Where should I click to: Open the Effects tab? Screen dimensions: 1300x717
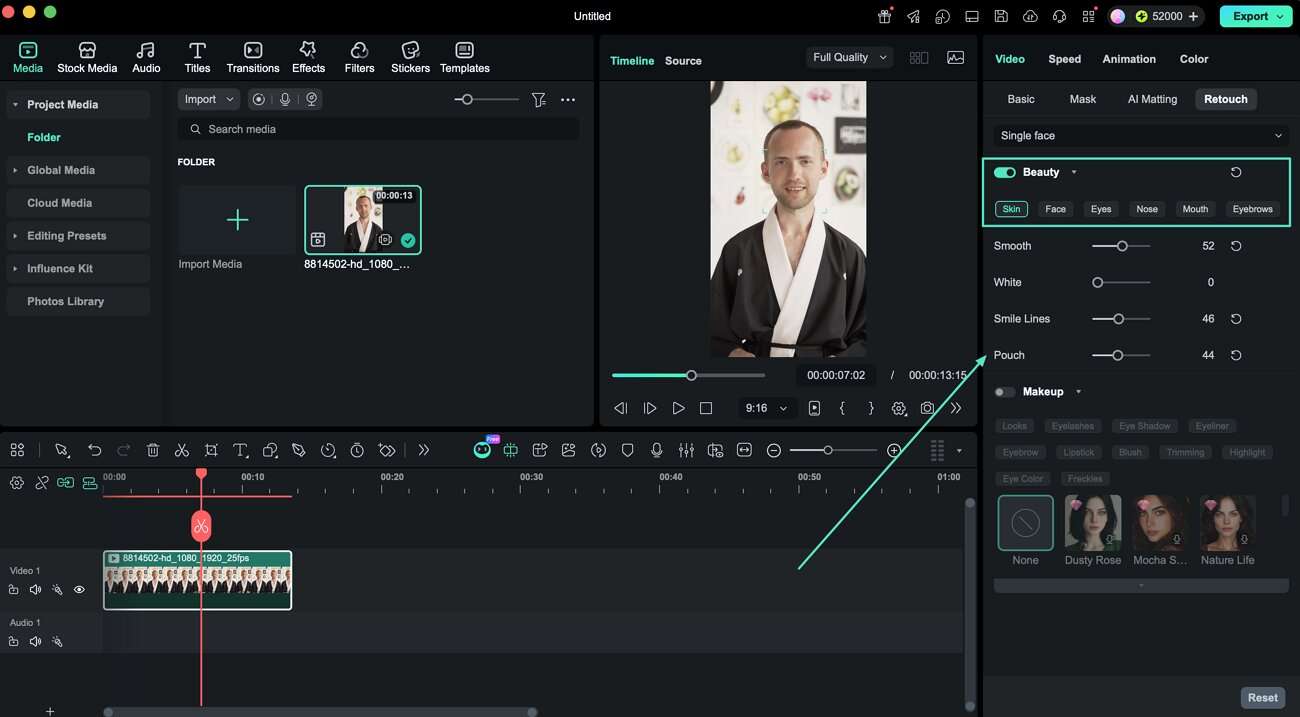pyautogui.click(x=308, y=58)
